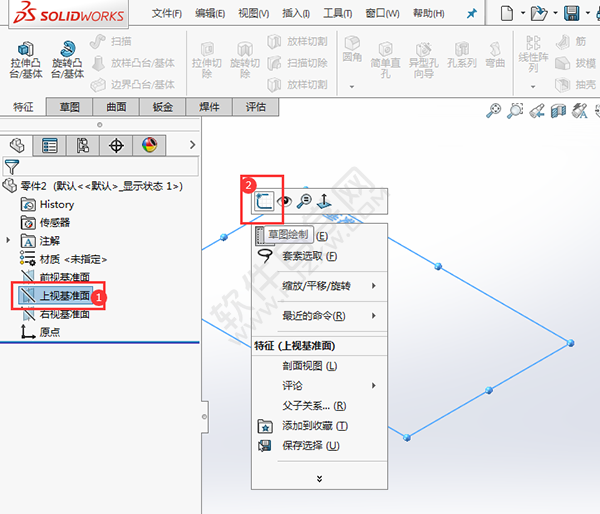Expand hidden context menu items chevron
Viewport: 600px width, 514px height.
[320, 479]
